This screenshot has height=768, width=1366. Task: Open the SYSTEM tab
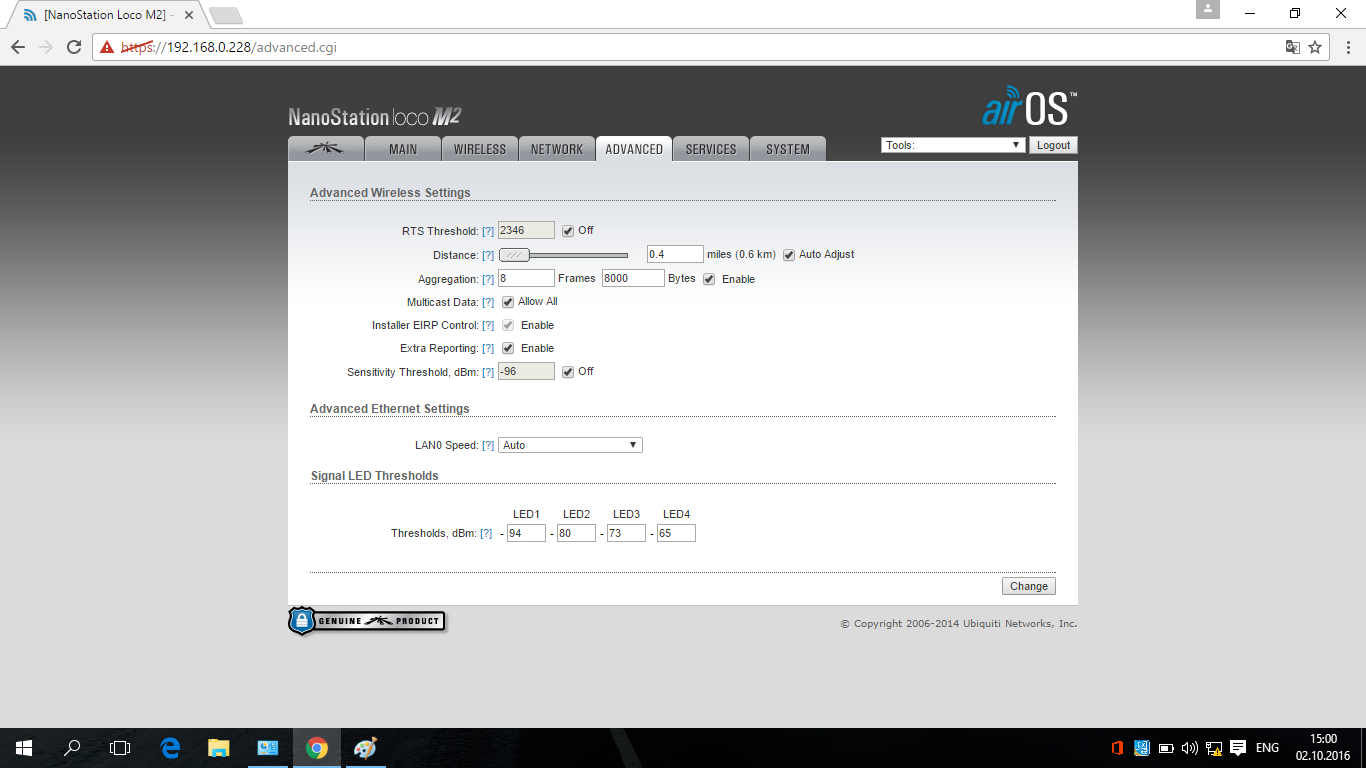tap(788, 149)
